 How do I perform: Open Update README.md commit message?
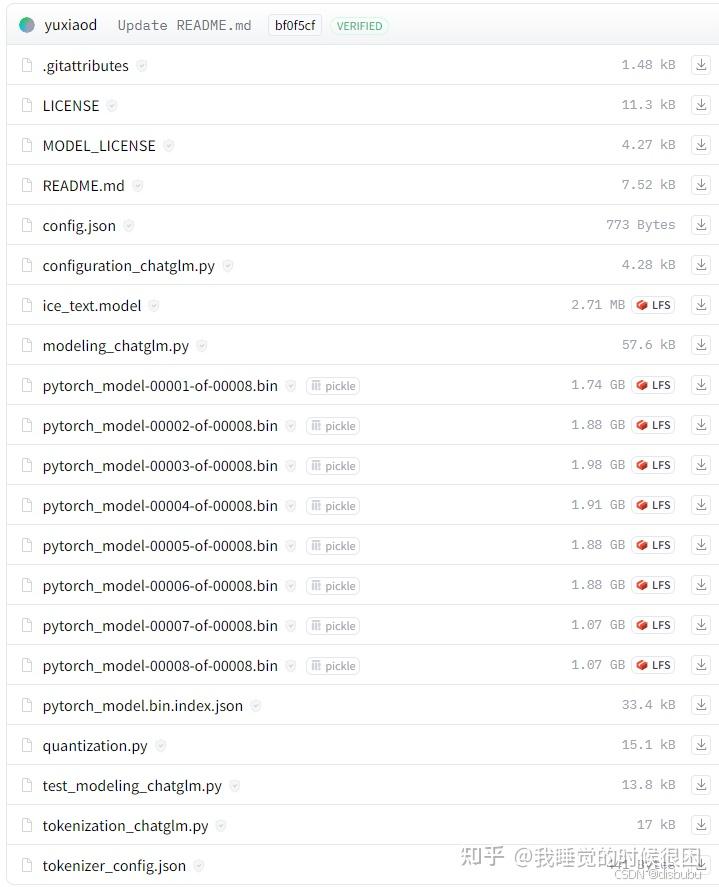pos(184,25)
